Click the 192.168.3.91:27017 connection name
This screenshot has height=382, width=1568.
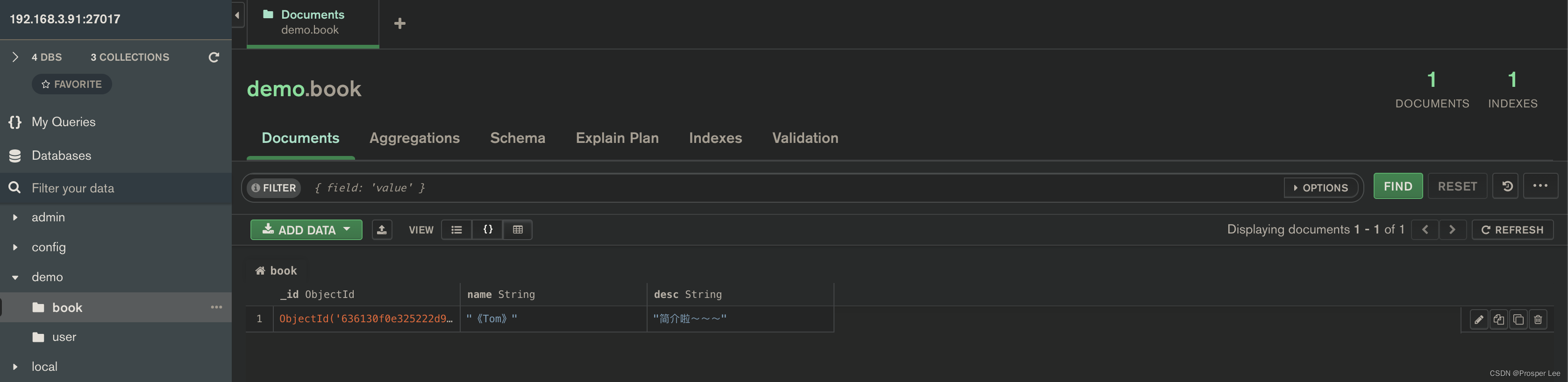coord(65,19)
